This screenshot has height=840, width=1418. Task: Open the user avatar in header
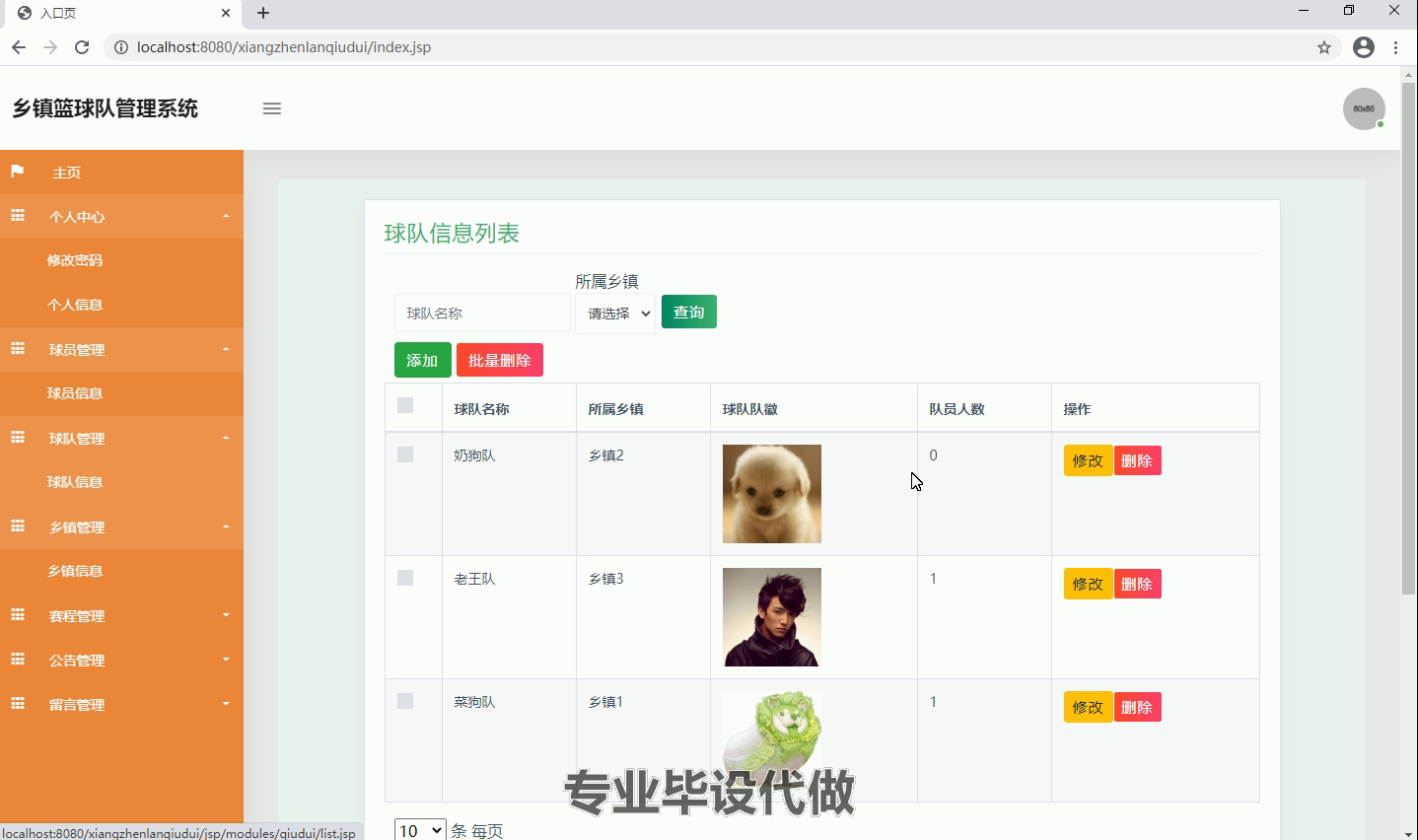click(x=1364, y=108)
